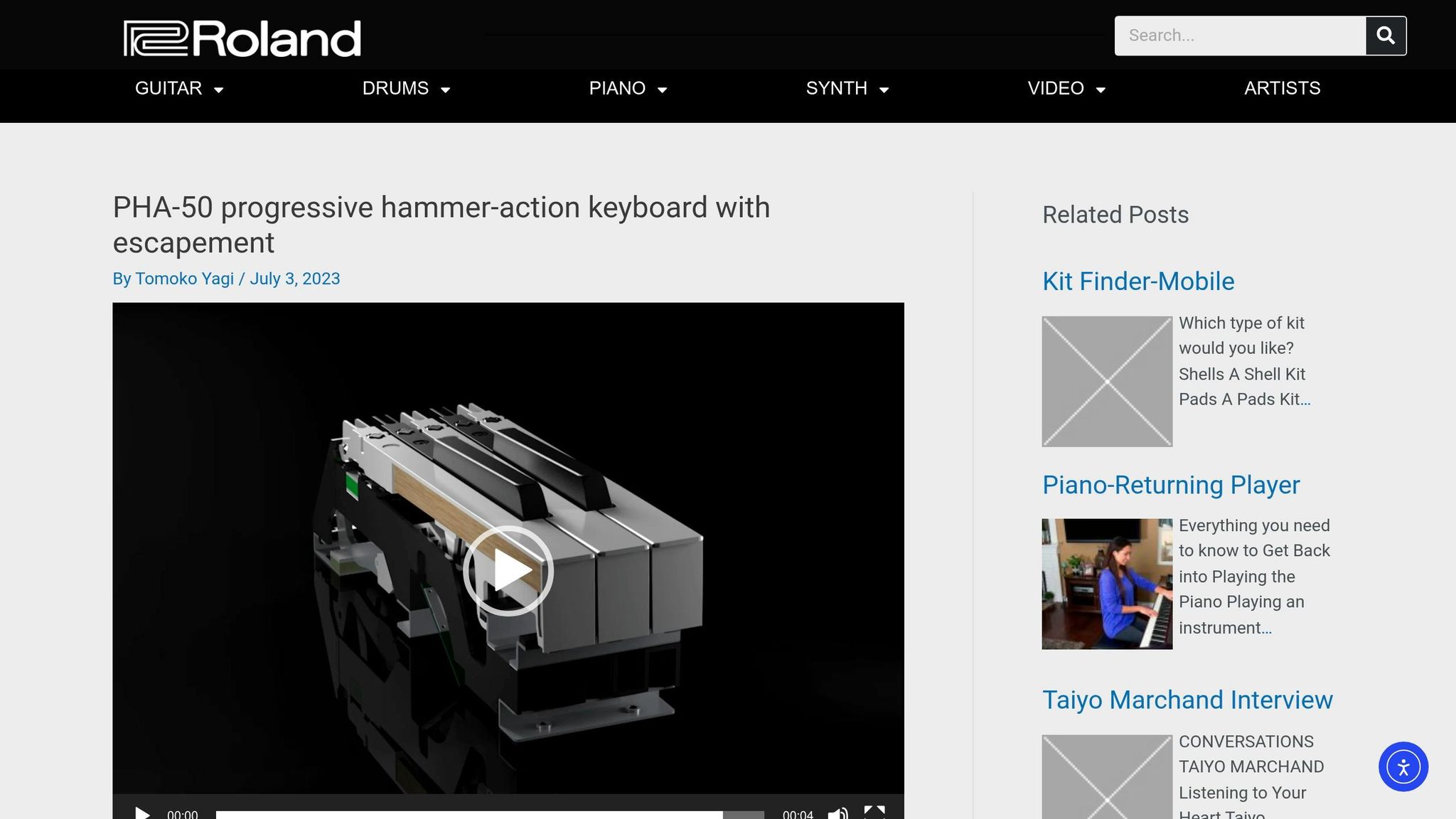
Task: Click the pianist thumbnail image
Action: (x=1107, y=584)
